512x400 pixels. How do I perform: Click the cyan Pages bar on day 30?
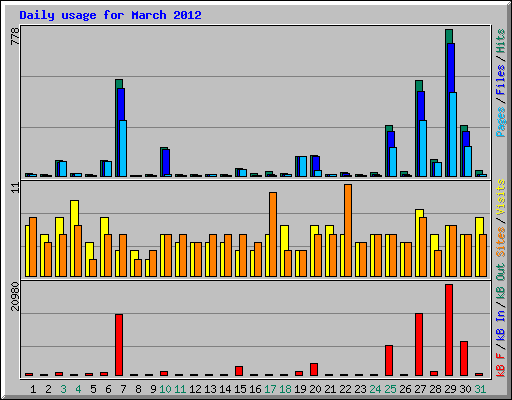tap(468, 161)
